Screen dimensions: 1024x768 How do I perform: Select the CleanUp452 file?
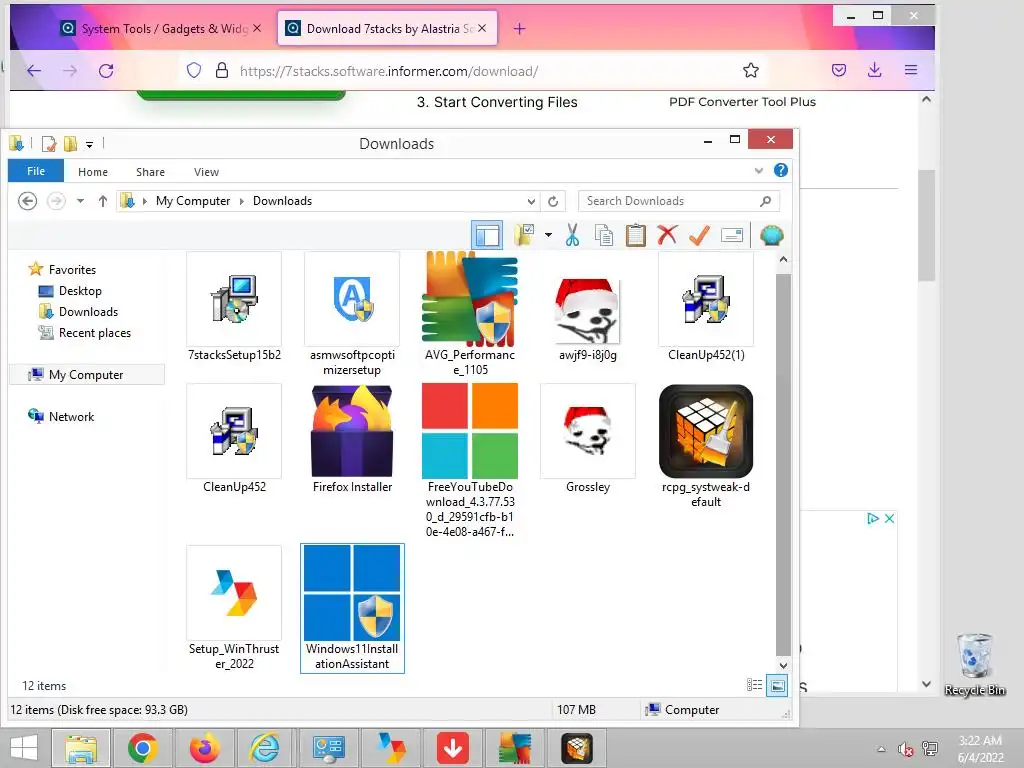(x=234, y=439)
